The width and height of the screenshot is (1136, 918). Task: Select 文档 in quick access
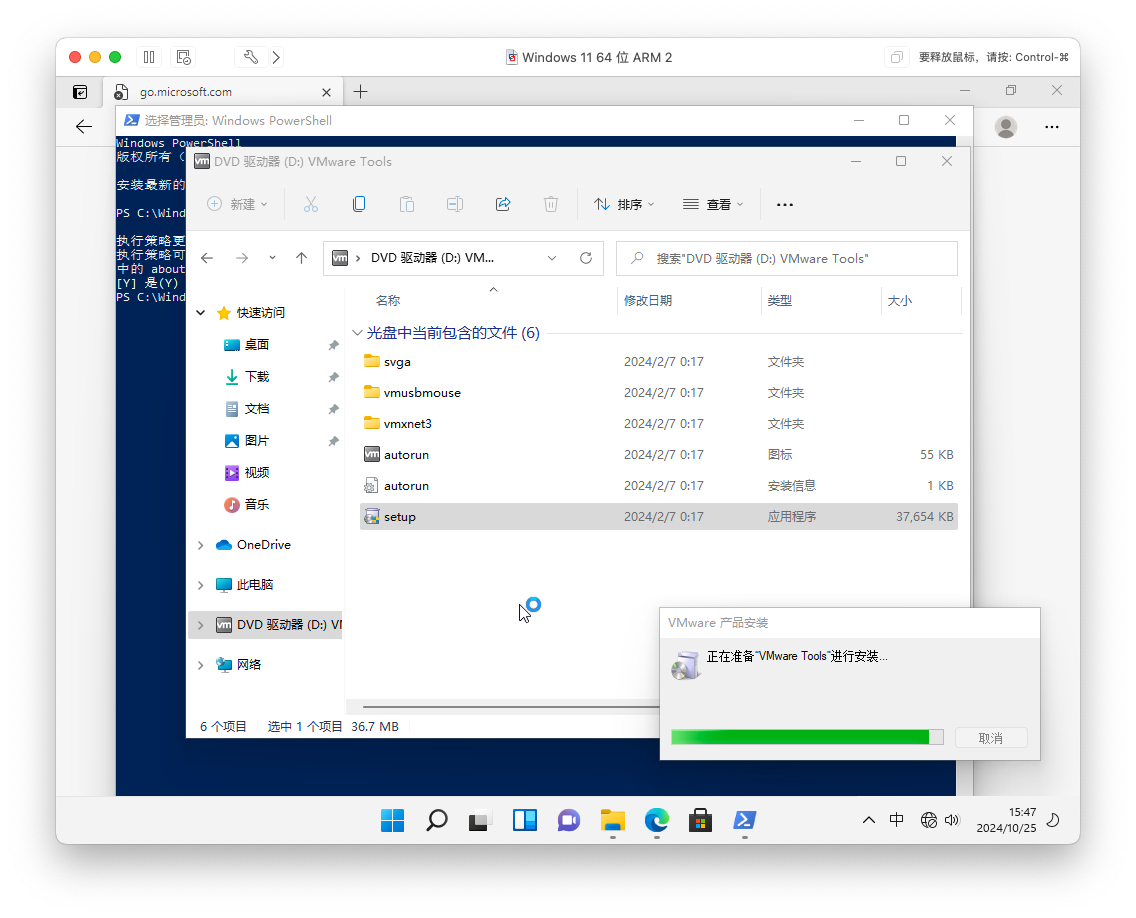[256, 409]
